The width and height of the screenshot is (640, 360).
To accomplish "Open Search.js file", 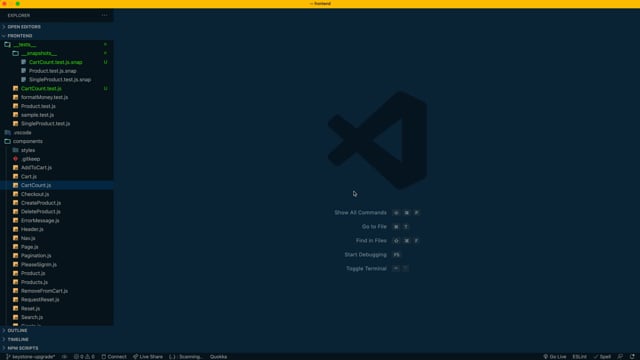I will [x=57, y=317].
